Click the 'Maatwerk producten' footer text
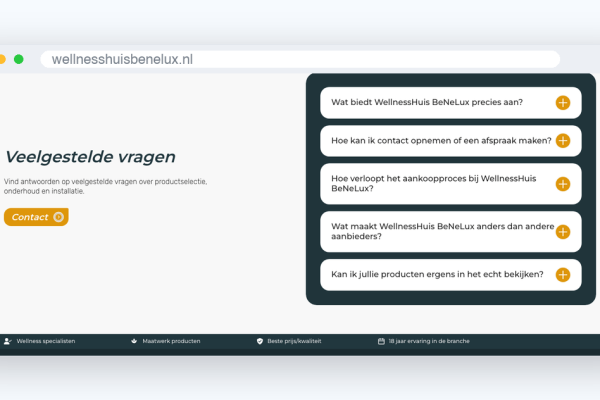Image resolution: width=600 pixels, height=400 pixels. pyautogui.click(x=171, y=341)
